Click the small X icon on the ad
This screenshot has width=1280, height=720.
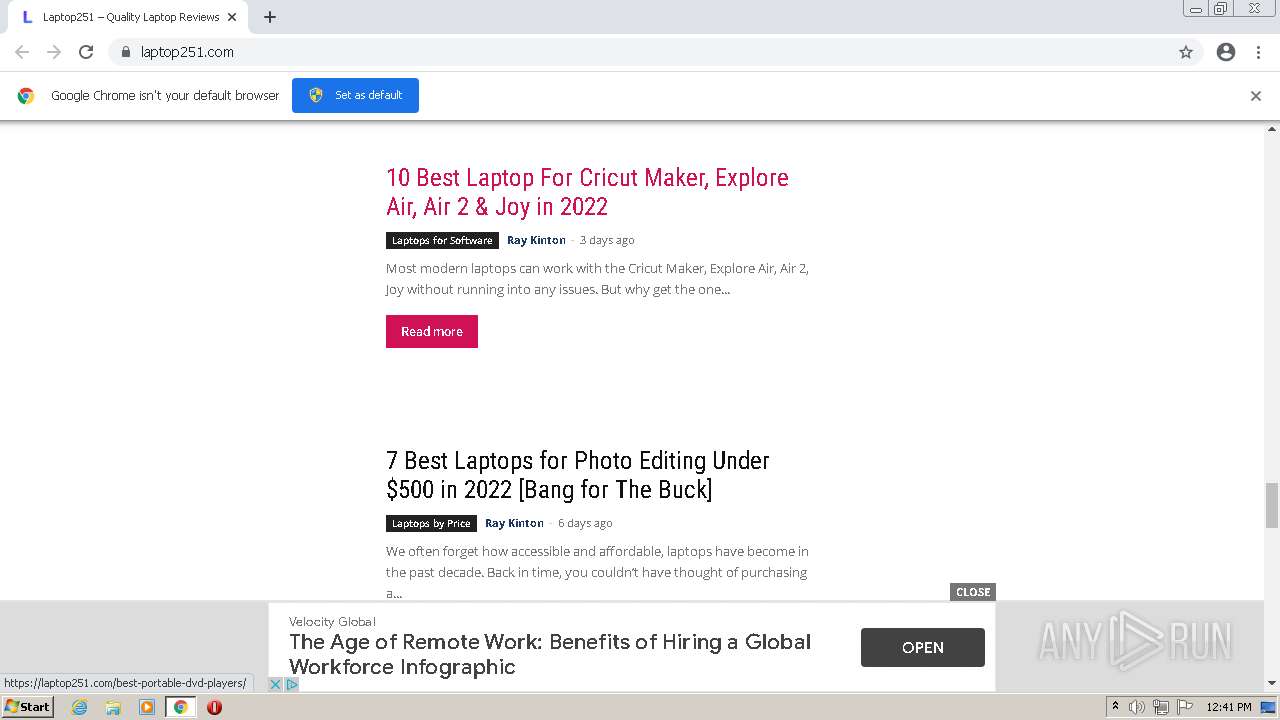pos(276,684)
